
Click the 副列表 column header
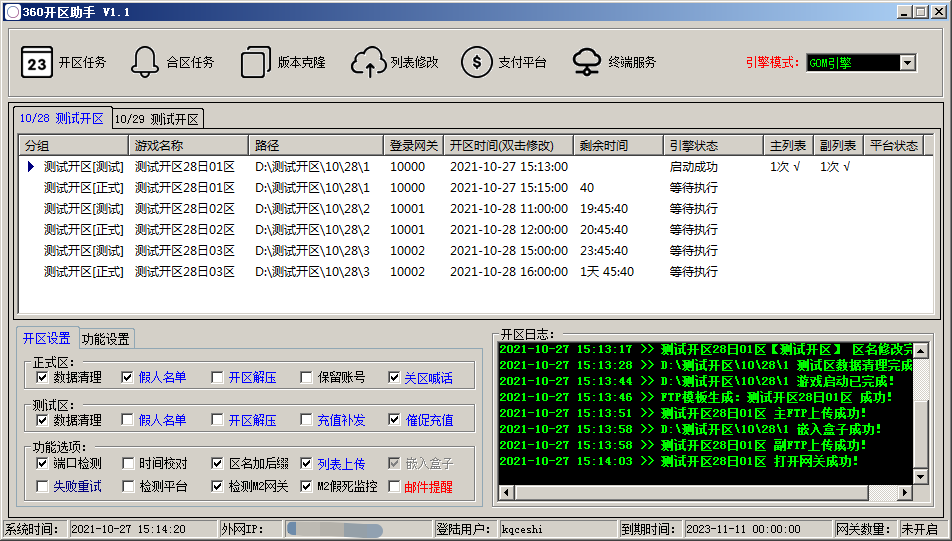pos(838,146)
